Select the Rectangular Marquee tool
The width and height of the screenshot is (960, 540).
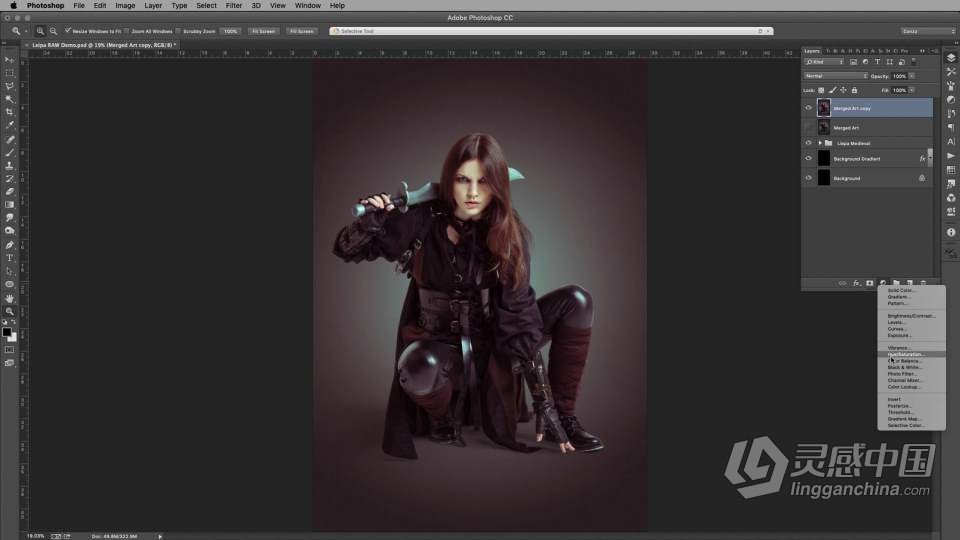pos(9,73)
